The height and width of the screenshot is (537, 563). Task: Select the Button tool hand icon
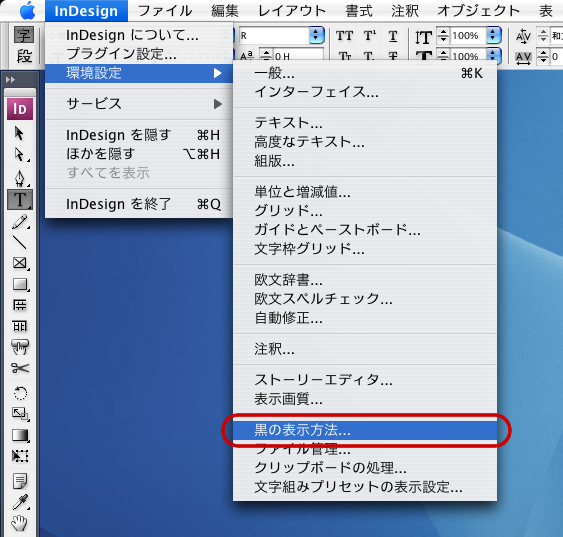click(x=20, y=347)
